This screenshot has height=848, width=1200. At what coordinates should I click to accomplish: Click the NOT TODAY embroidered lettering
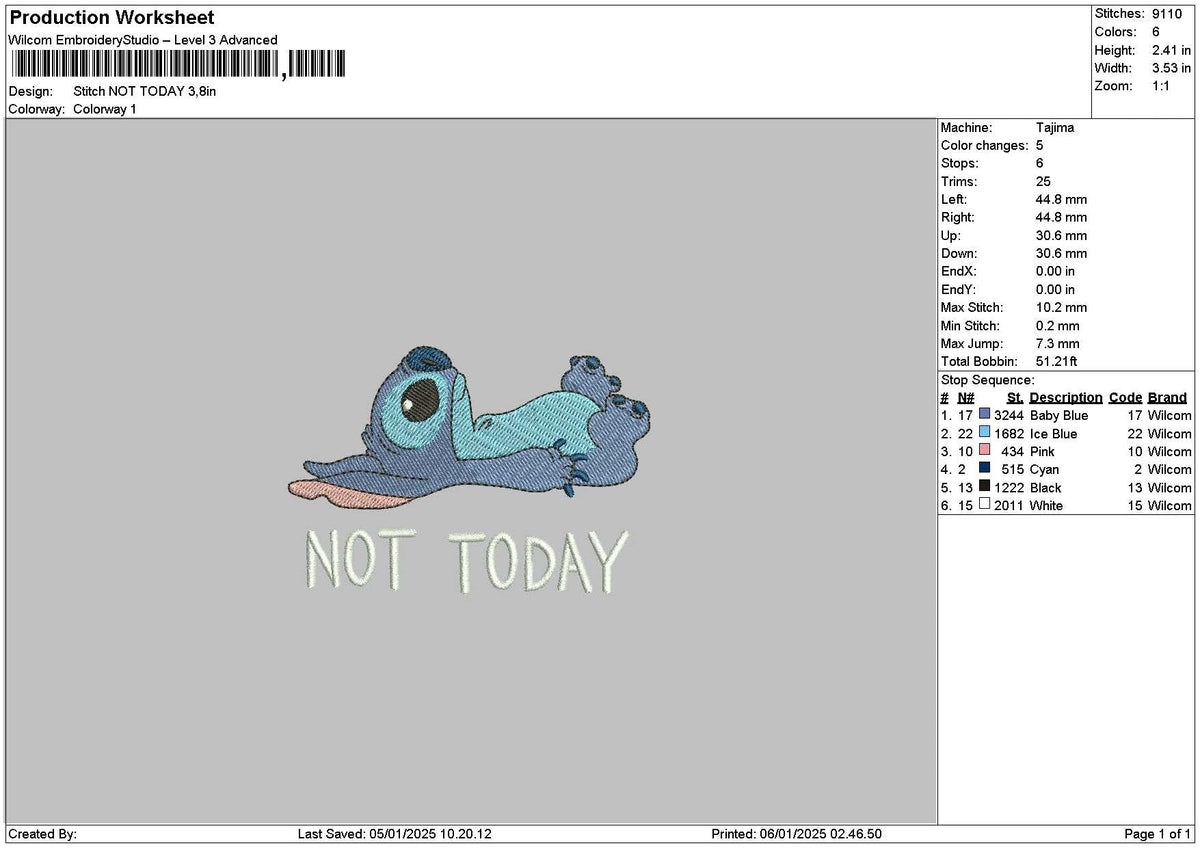466,560
